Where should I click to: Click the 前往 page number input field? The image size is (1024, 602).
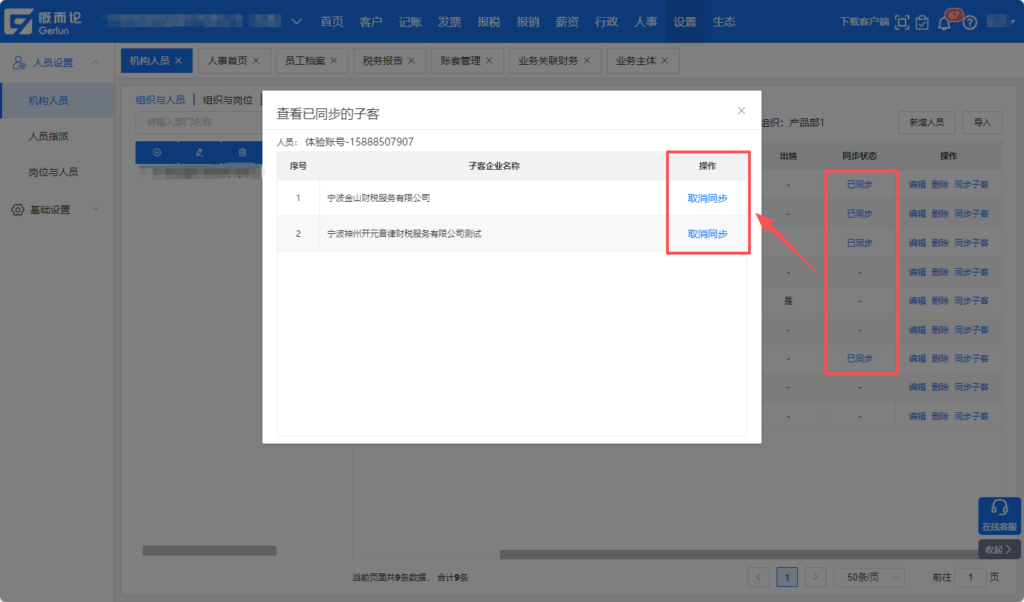[969, 577]
